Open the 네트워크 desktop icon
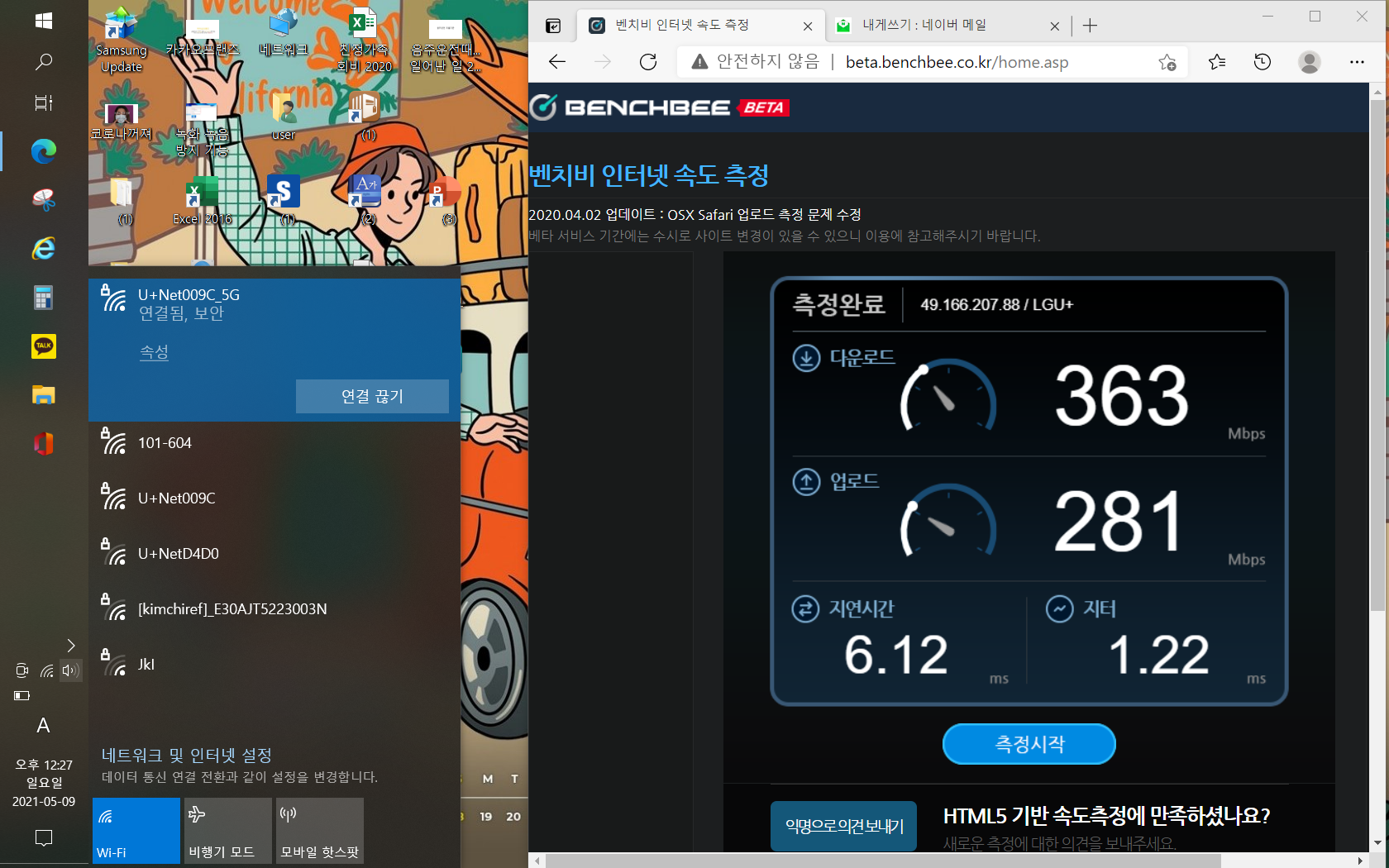 pos(283,33)
